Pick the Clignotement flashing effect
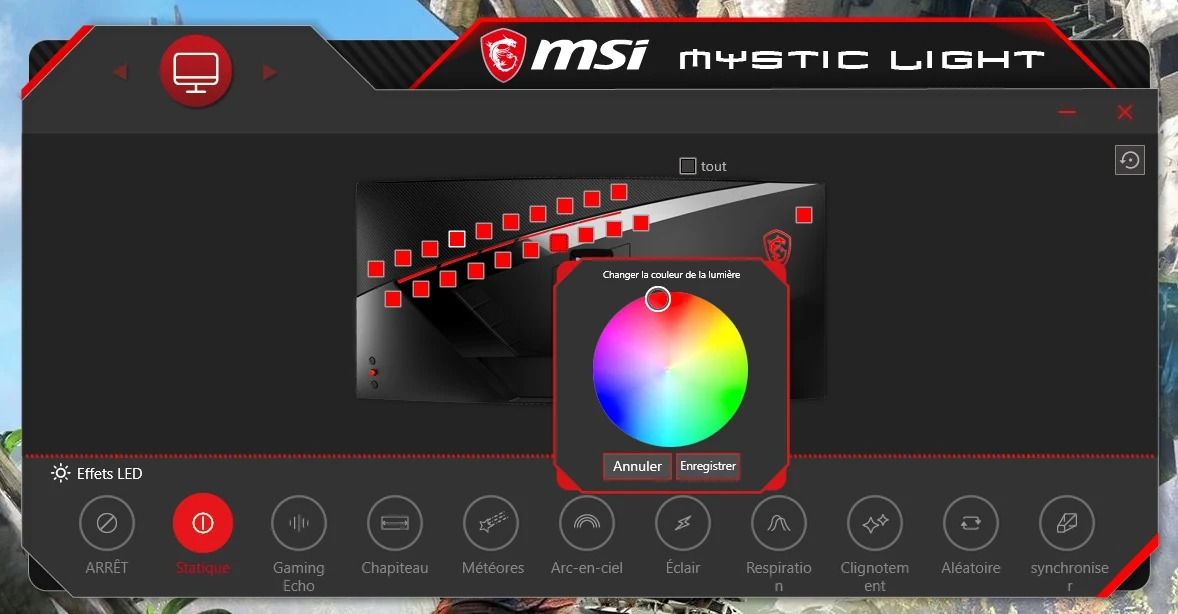The image size is (1178, 614). click(x=874, y=523)
